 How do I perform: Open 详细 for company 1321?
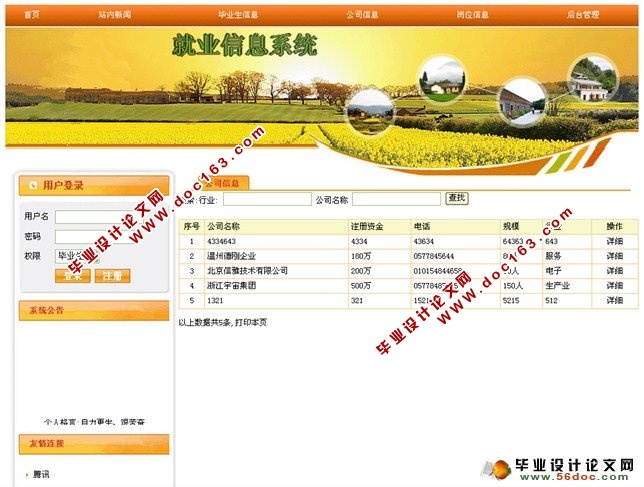pyautogui.click(x=614, y=301)
